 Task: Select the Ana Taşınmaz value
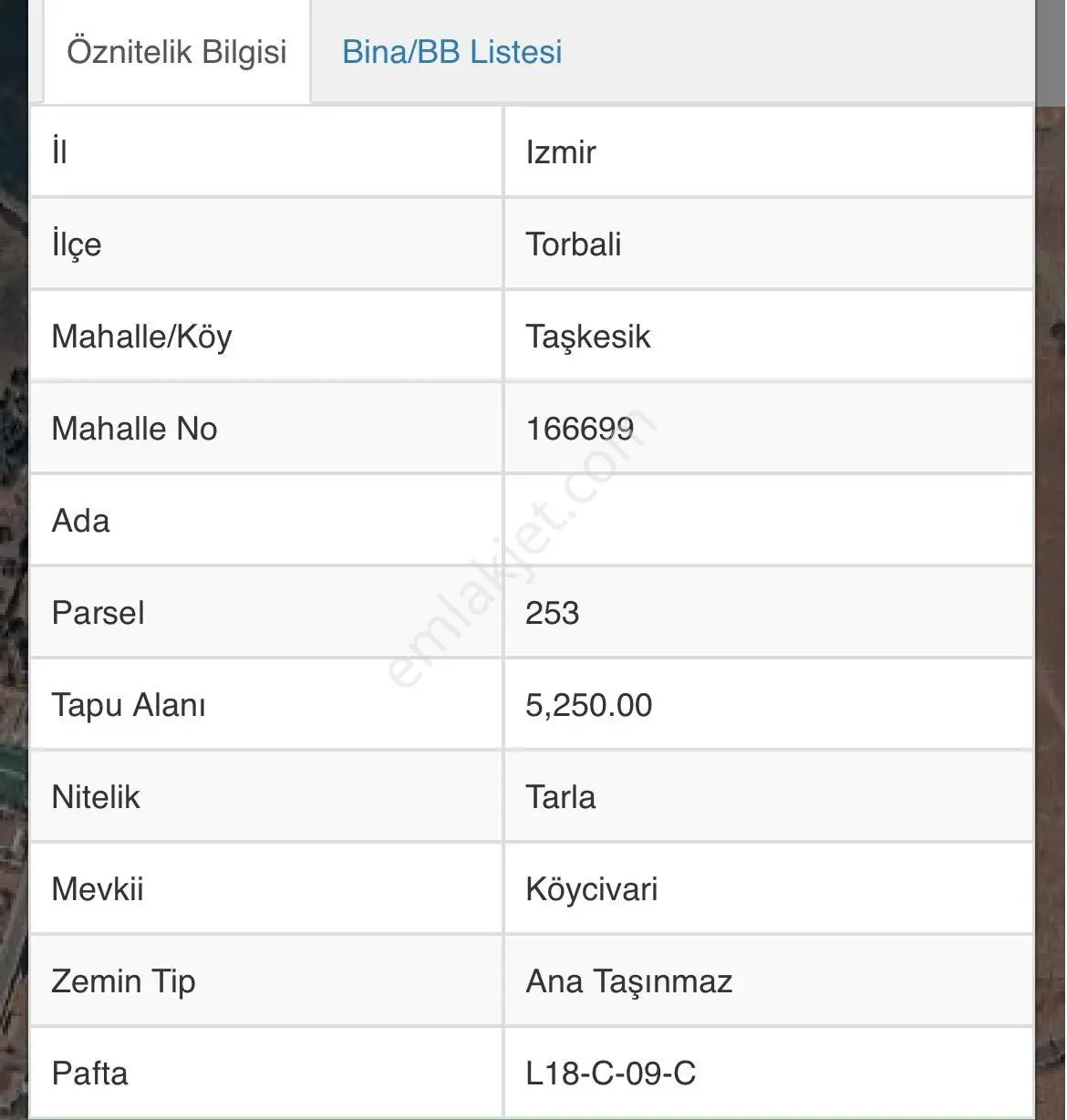[628, 981]
